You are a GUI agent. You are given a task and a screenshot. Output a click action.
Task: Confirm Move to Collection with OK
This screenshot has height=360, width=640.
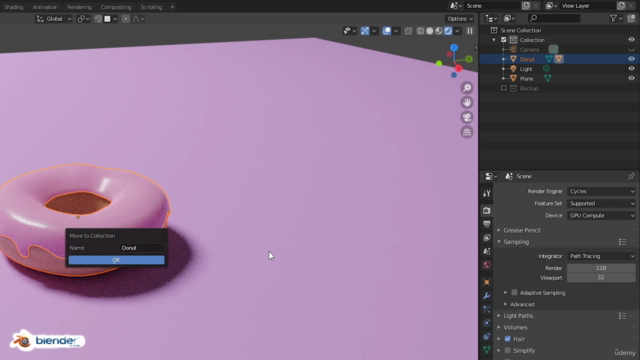(116, 260)
